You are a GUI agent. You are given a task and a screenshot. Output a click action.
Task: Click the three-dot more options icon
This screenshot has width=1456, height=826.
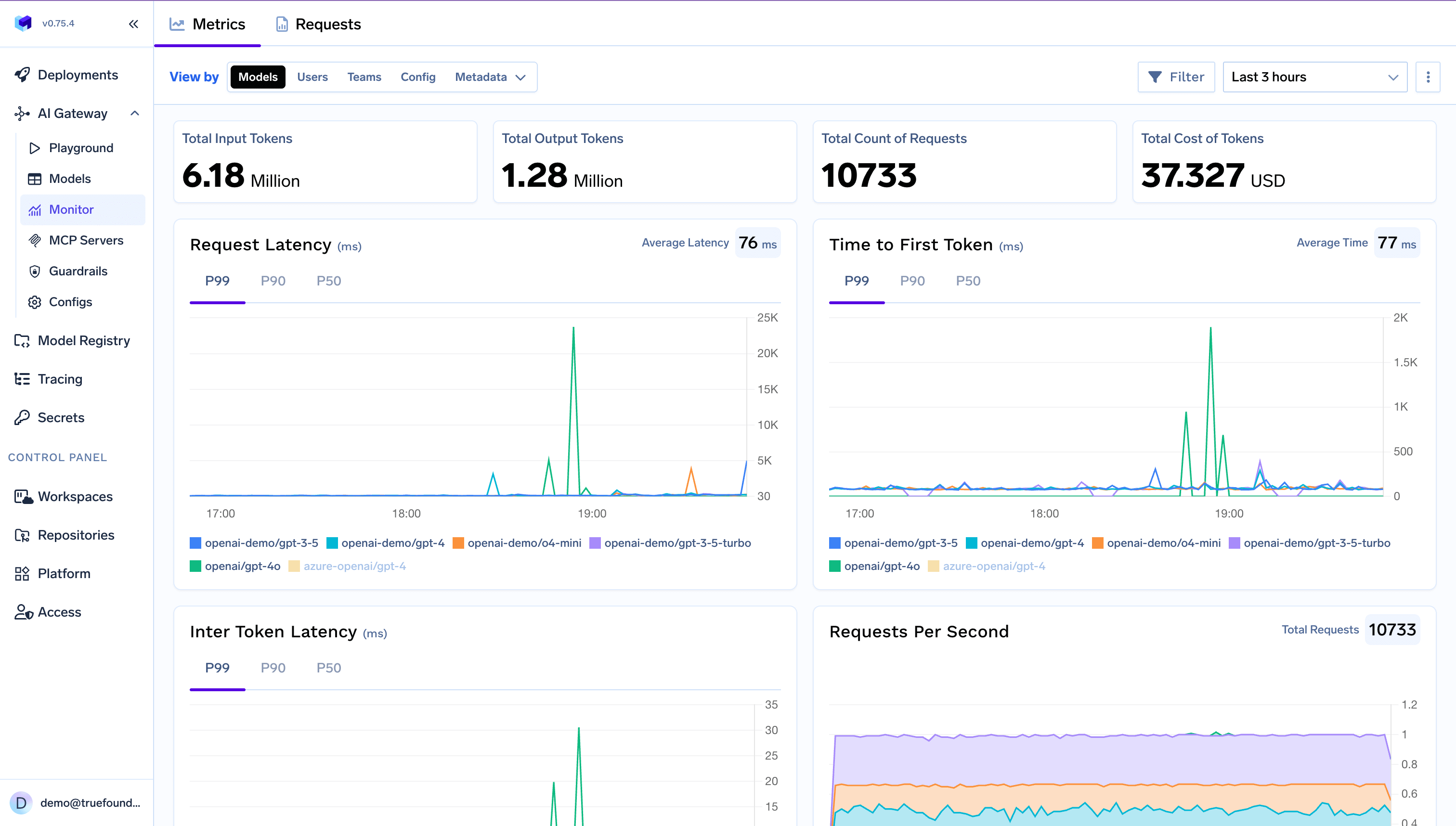[x=1428, y=77]
